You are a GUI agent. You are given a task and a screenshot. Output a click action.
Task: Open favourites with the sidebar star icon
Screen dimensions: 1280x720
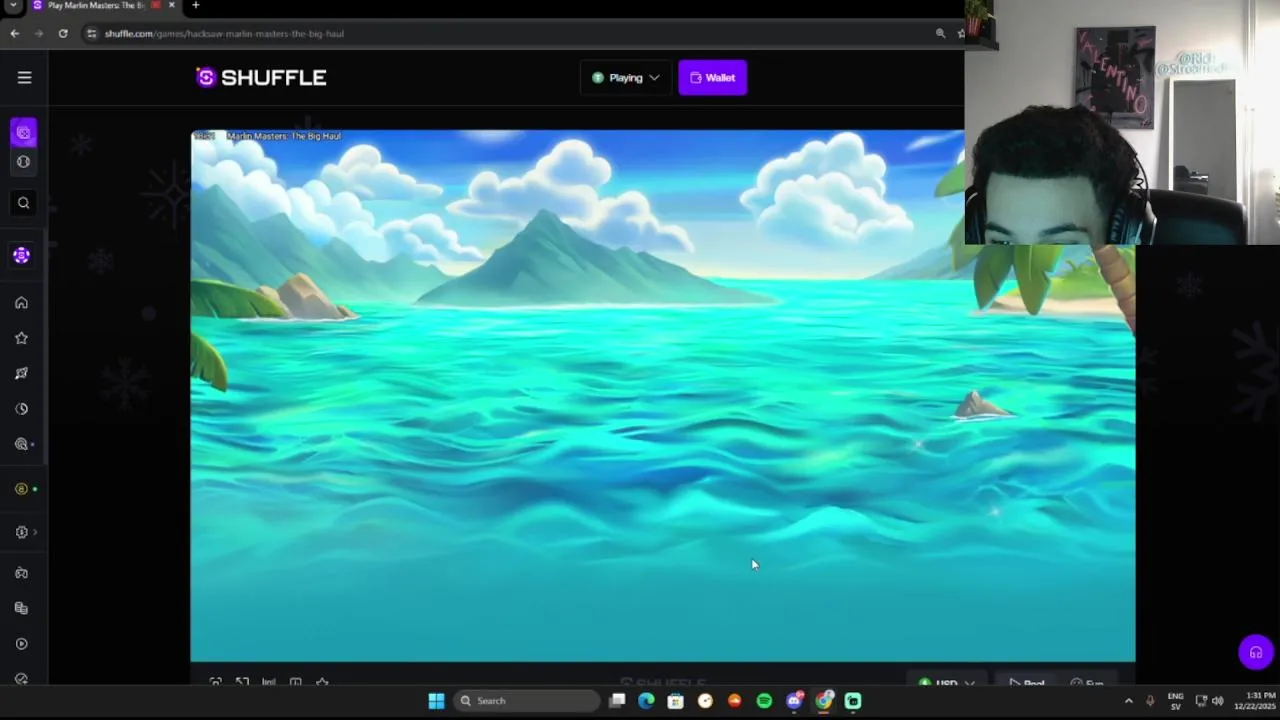click(21, 338)
